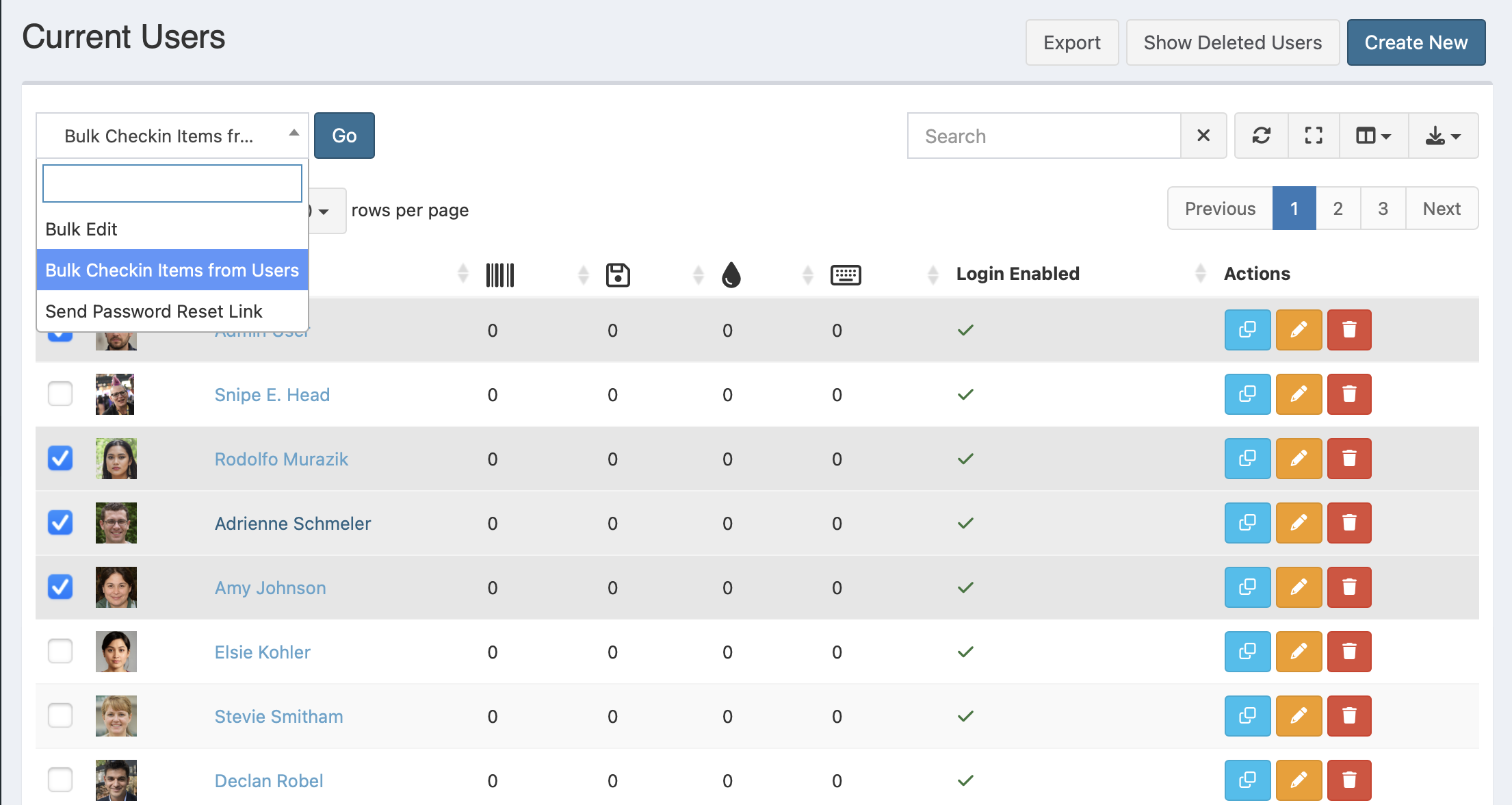
Task: Open Declan Robel user profile link
Action: tap(269, 781)
